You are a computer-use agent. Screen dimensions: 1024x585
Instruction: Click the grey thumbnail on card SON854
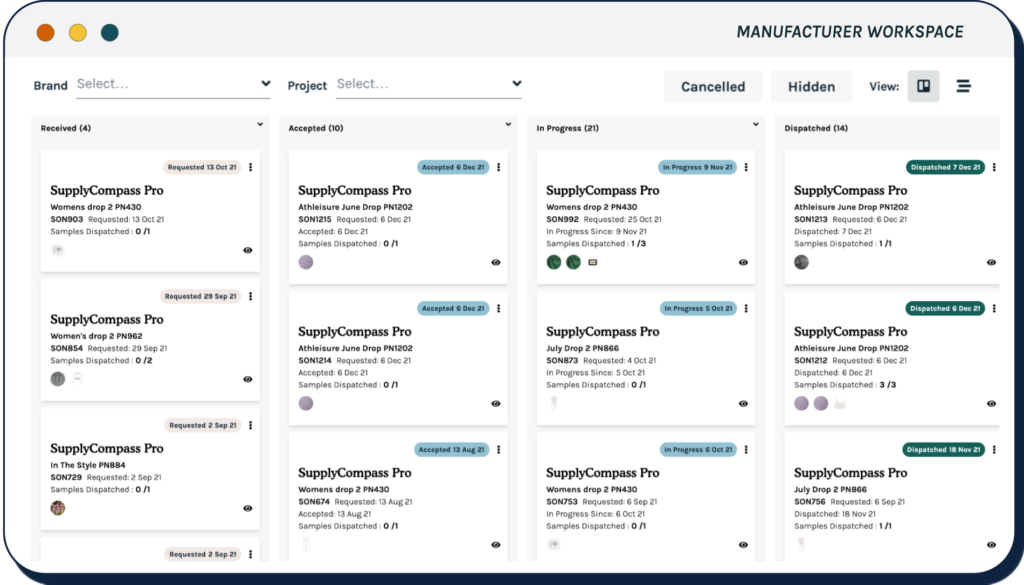click(x=58, y=379)
